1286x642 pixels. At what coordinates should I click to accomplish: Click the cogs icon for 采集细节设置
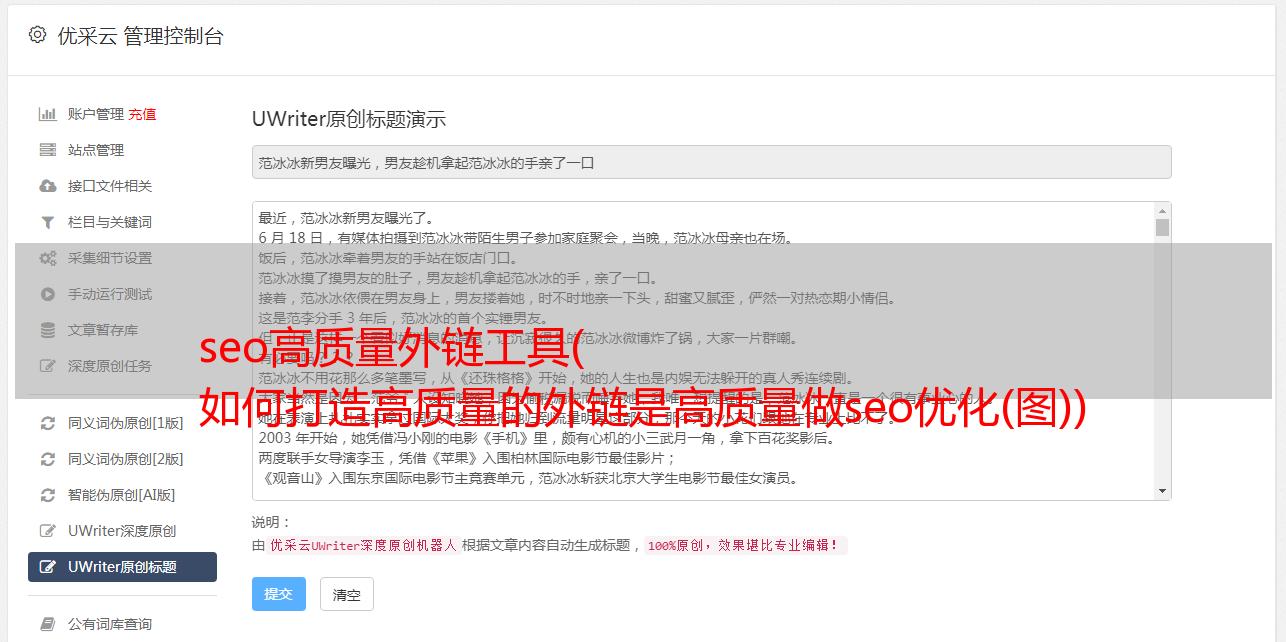coord(47,258)
